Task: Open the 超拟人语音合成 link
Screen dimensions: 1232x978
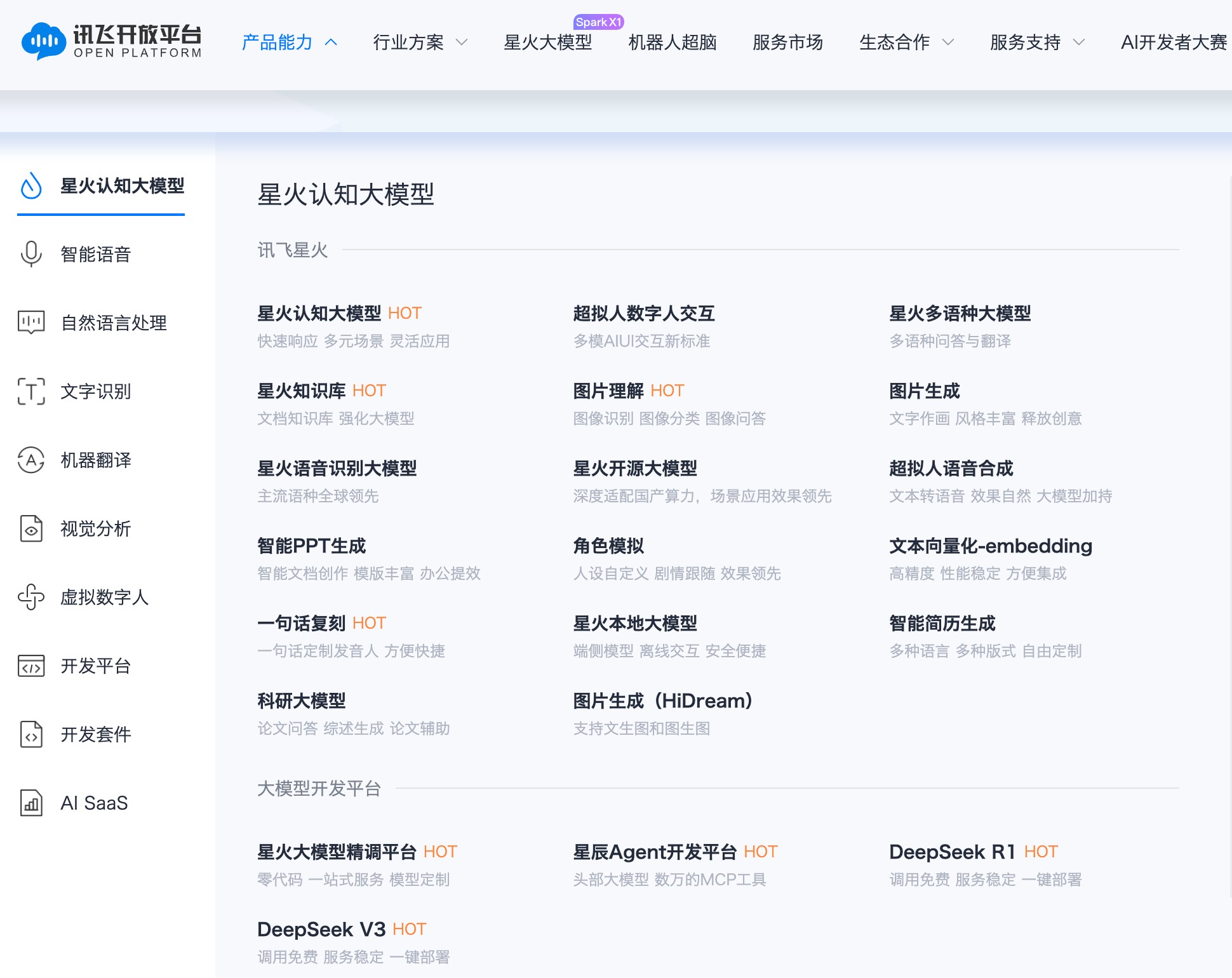Action: (951, 468)
